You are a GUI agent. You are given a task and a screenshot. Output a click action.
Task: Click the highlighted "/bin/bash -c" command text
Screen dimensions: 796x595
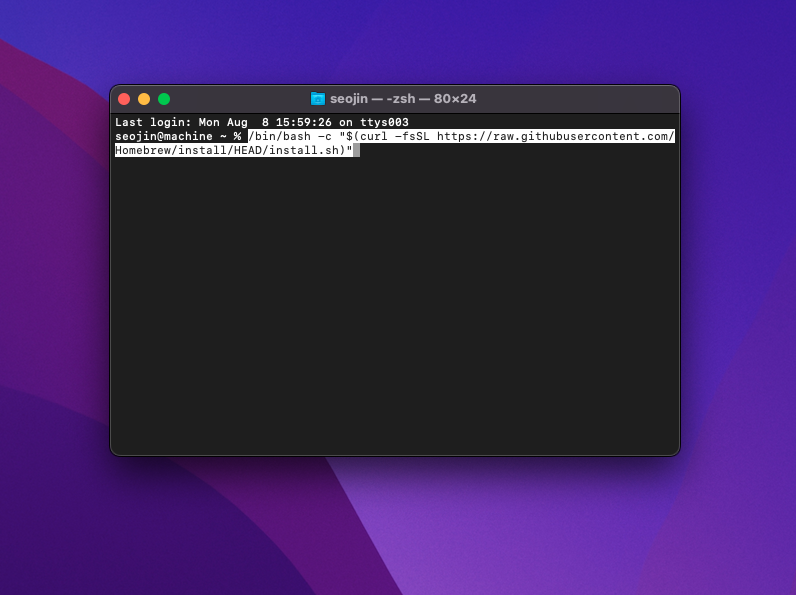[x=289, y=137]
